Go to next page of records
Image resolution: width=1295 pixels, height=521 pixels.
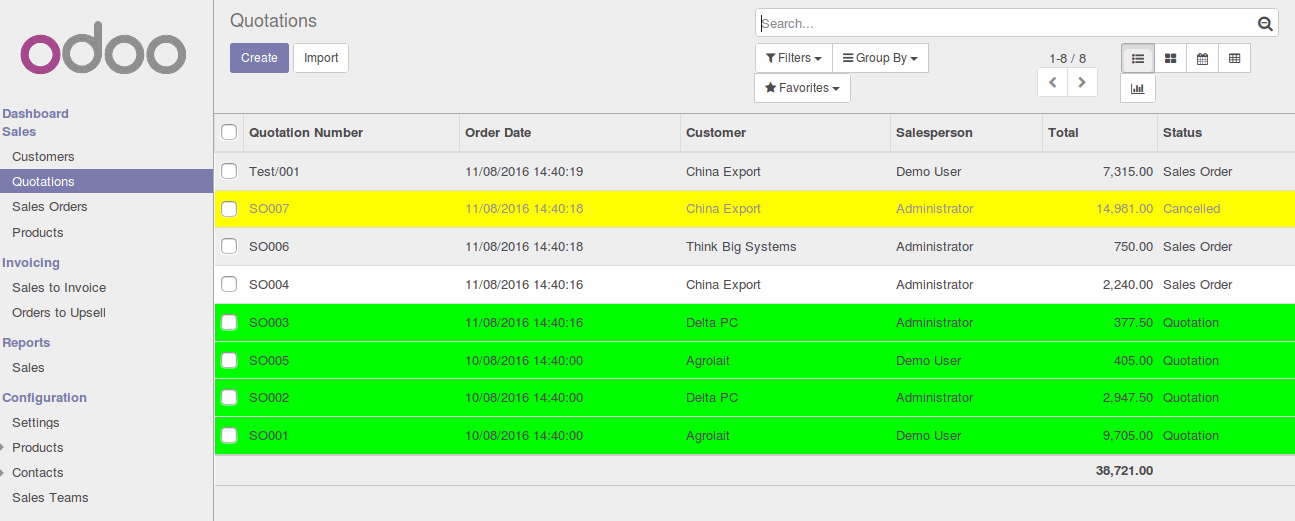pos(1082,82)
